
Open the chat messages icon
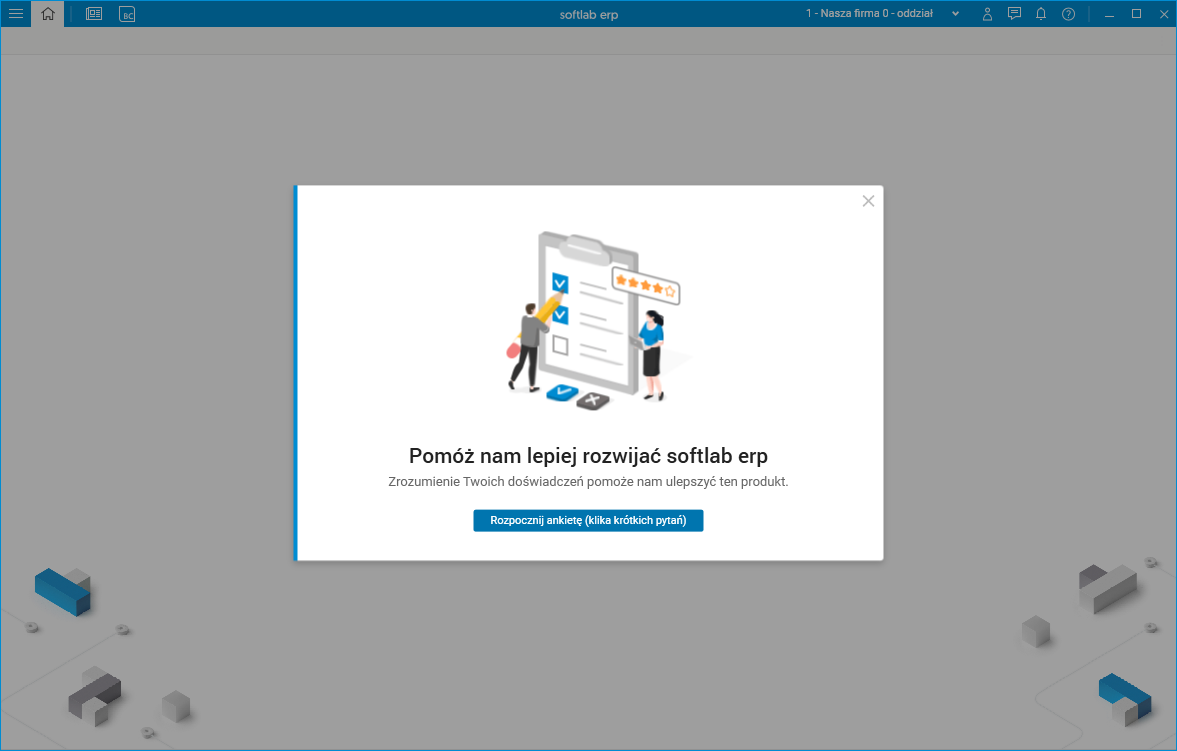(1014, 14)
